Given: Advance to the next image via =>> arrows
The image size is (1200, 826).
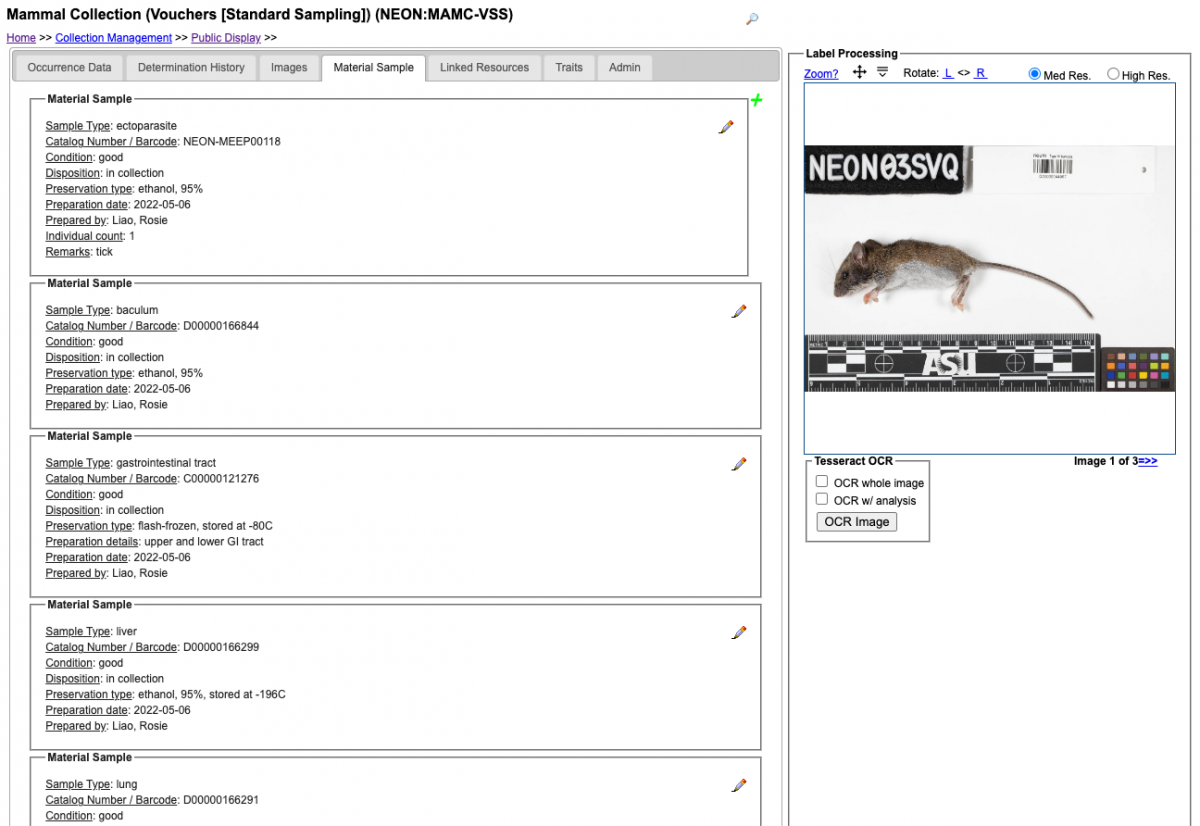Looking at the screenshot, I should click(1146, 460).
